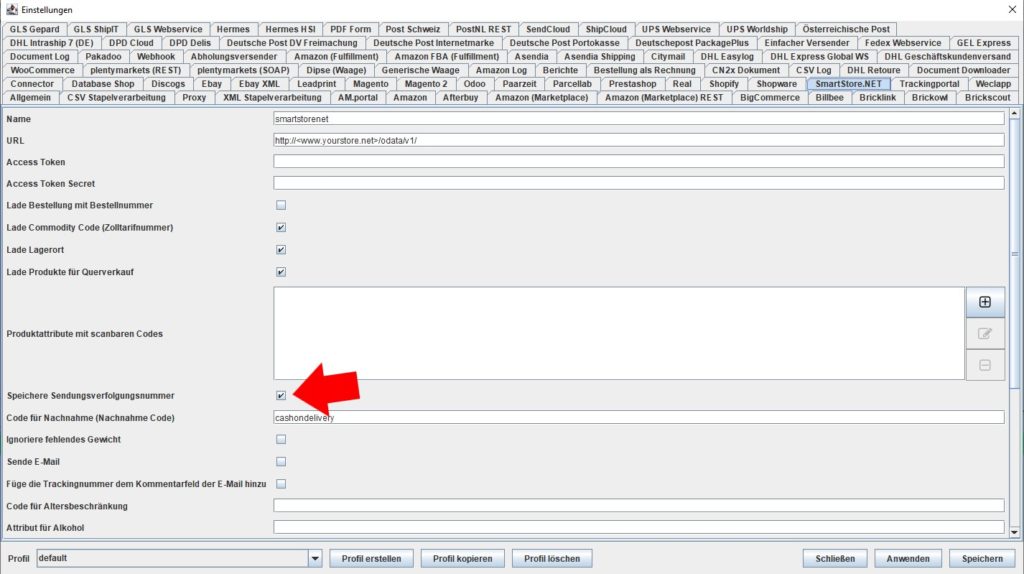Toggle Lade Commodity Code checkbox
The image size is (1024, 574).
tap(281, 227)
